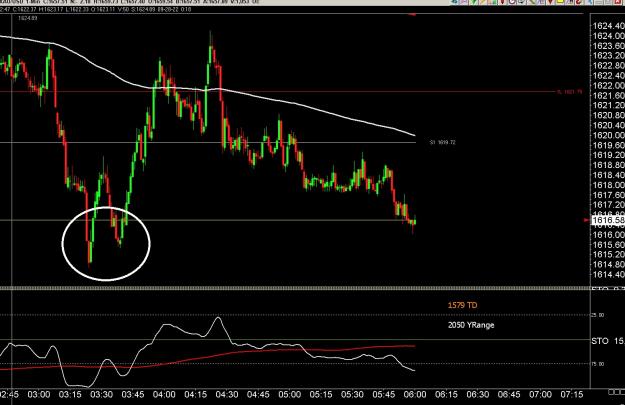Click the last candlestick at 06:00
The height and width of the screenshot is (405, 625).
pos(415,222)
